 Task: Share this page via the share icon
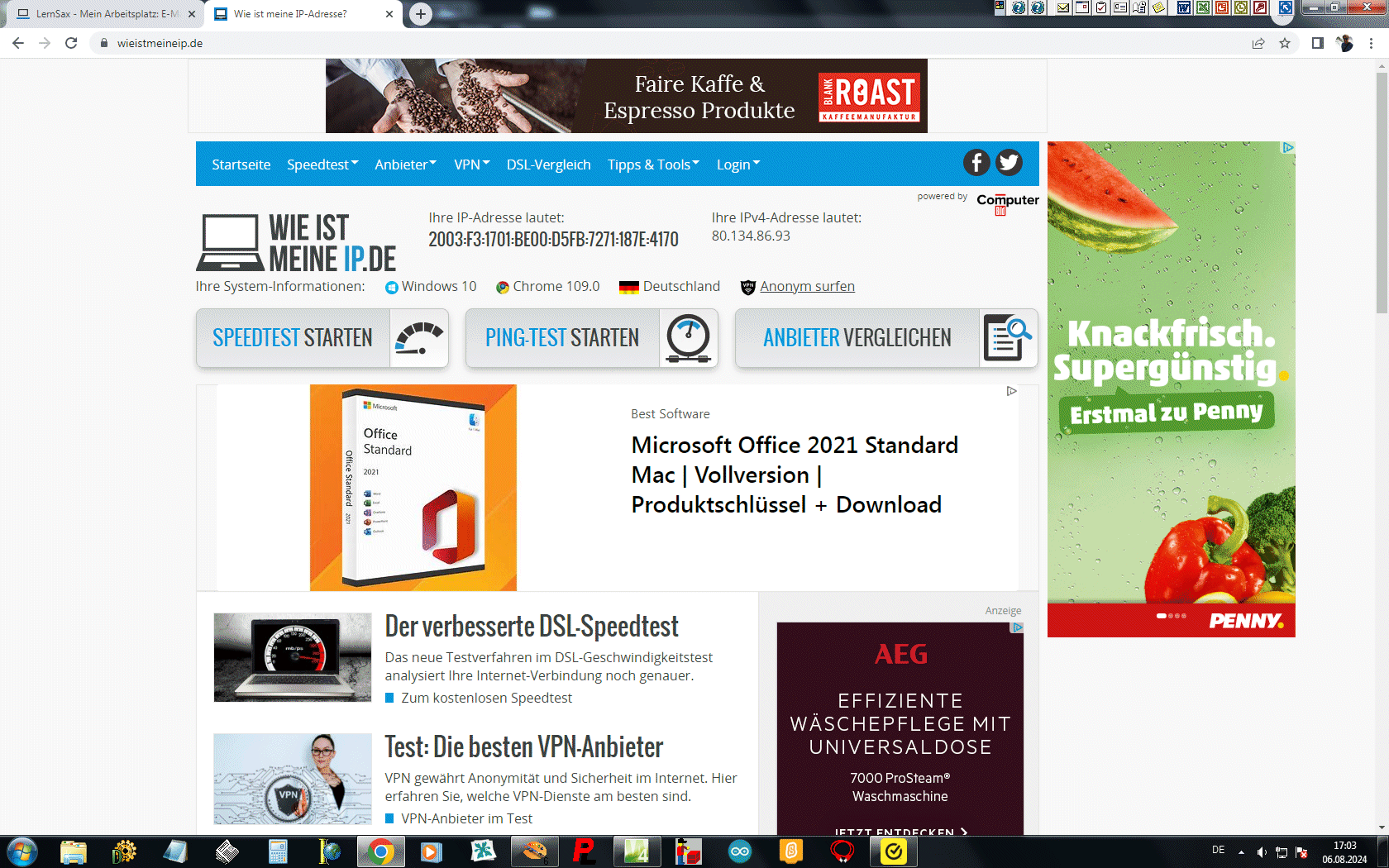[1258, 43]
